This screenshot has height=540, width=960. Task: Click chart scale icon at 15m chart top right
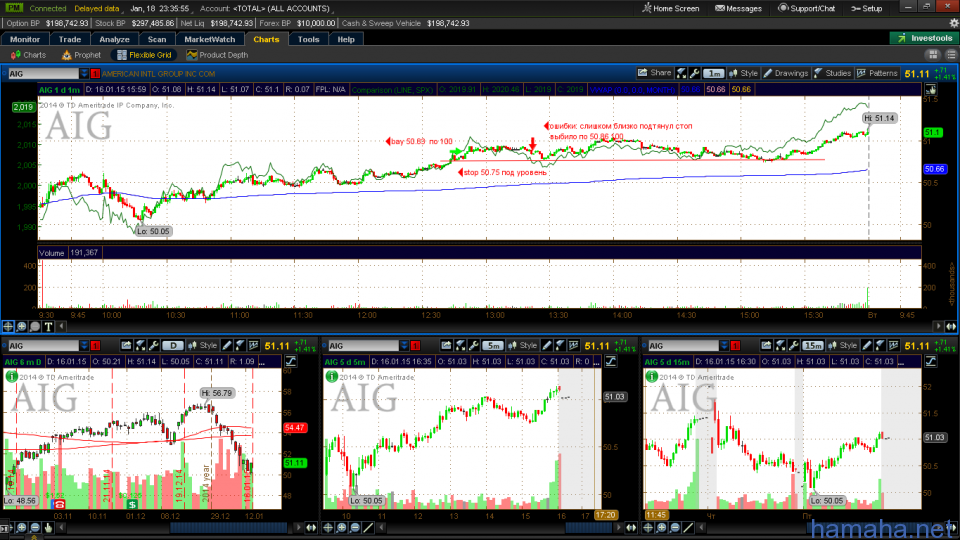pos(931,362)
